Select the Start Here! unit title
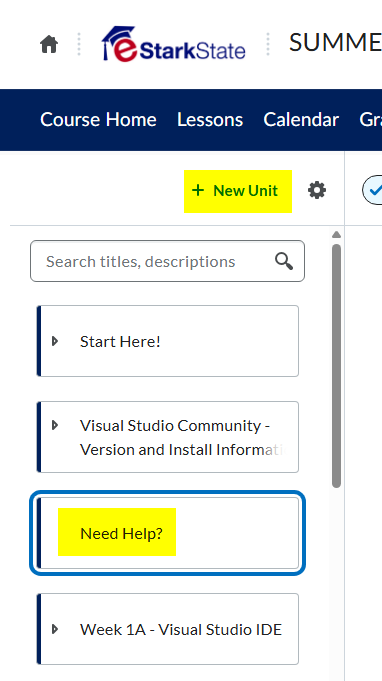The height and width of the screenshot is (681, 382). pos(120,341)
